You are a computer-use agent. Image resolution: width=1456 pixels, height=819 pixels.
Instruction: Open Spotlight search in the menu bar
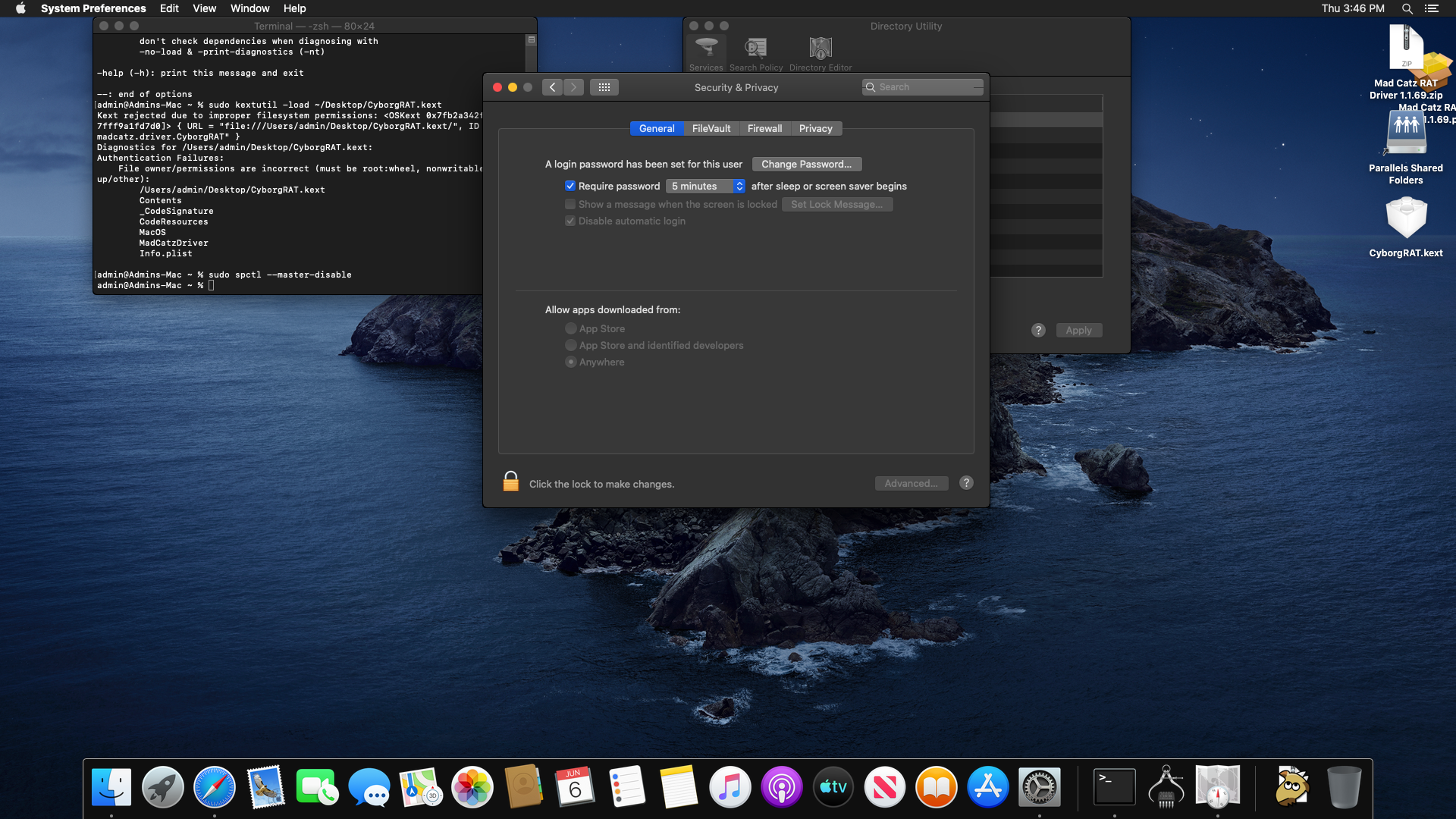1407,8
